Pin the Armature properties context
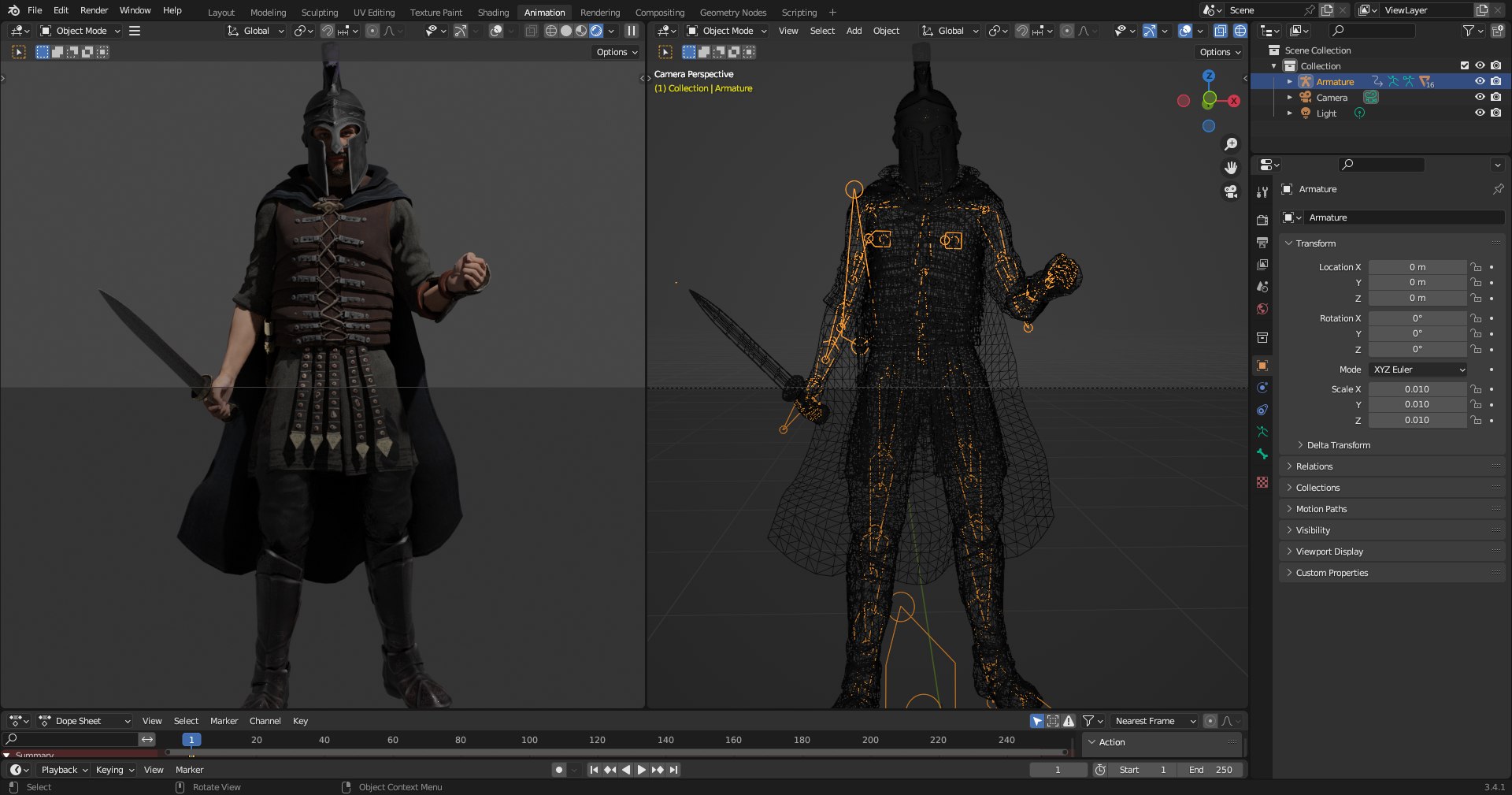The width and height of the screenshot is (1512, 795). 1498,189
